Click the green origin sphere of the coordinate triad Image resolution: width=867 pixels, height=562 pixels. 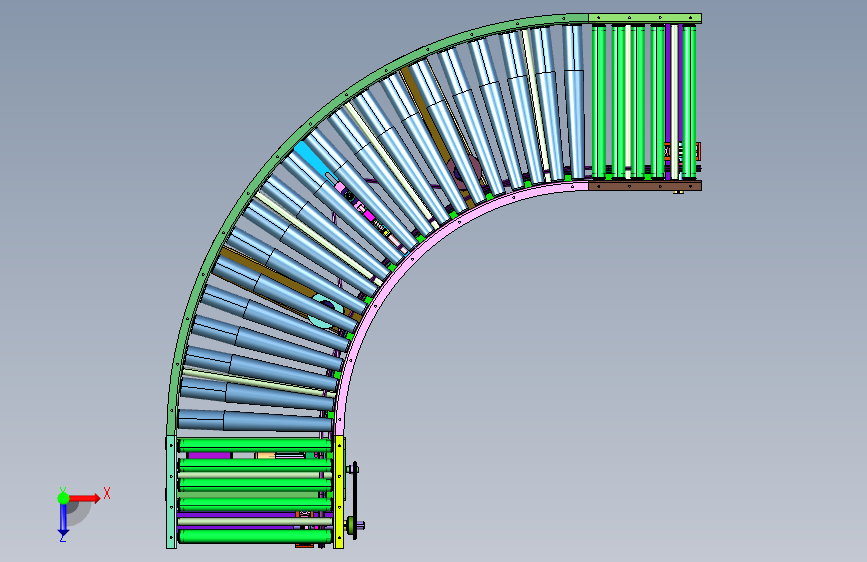64,498
